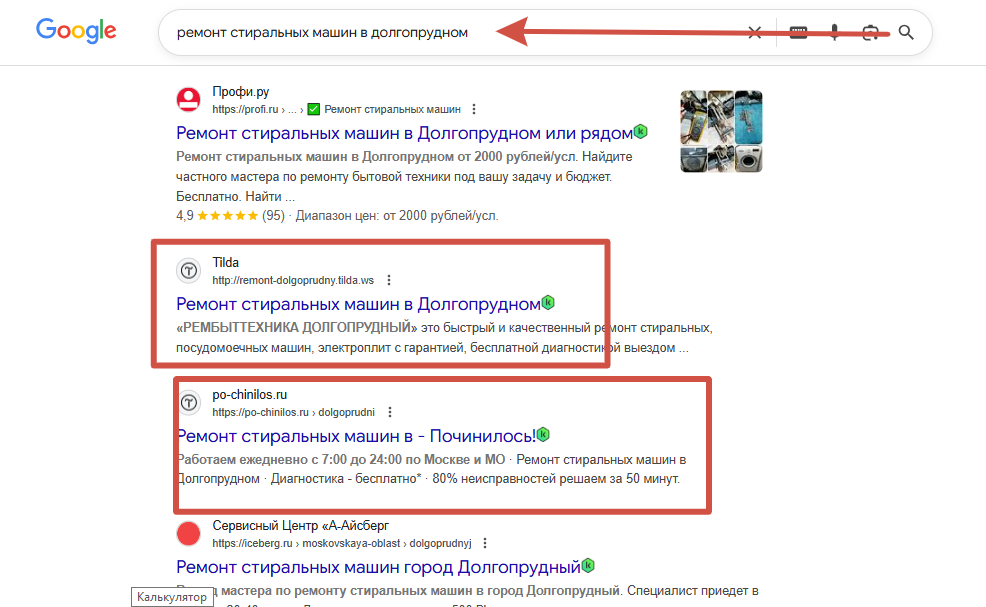Start voice search with microphone icon
The image size is (986, 607).
coord(834,32)
